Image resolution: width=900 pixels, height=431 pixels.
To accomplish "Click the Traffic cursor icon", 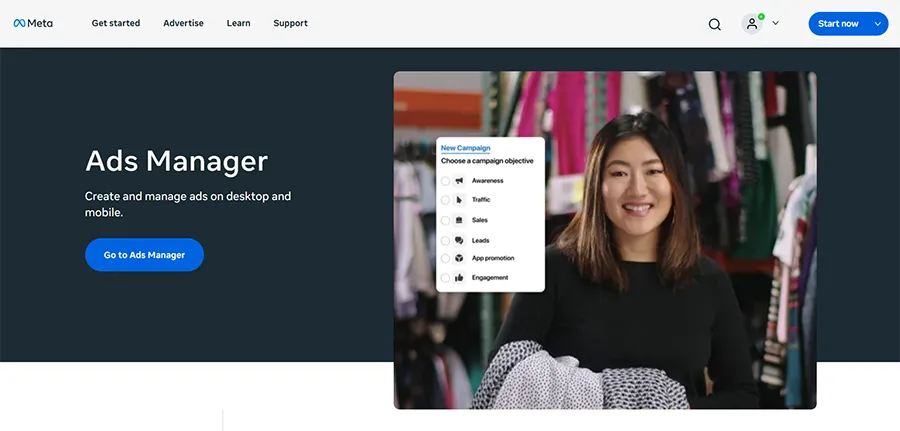I will click(x=459, y=200).
